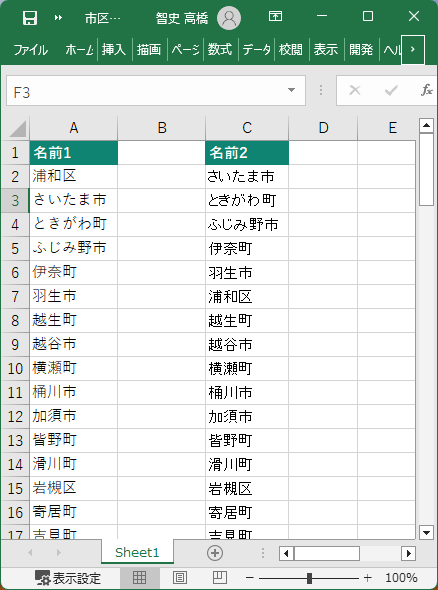The width and height of the screenshot is (438, 590).
Task: Add a new sheet with plus icon
Action: pos(215,553)
